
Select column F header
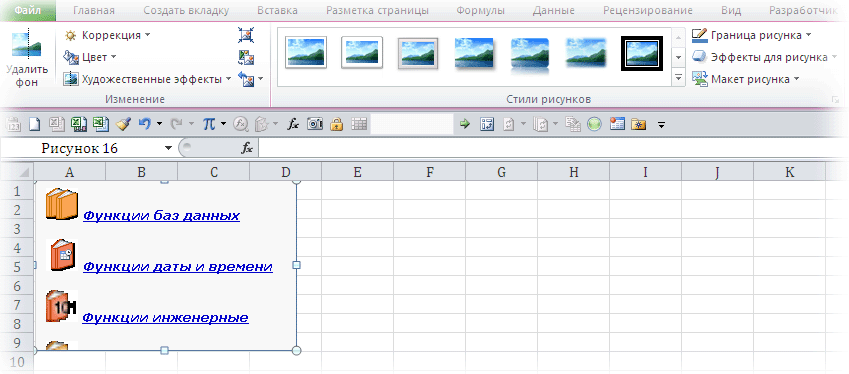429,172
